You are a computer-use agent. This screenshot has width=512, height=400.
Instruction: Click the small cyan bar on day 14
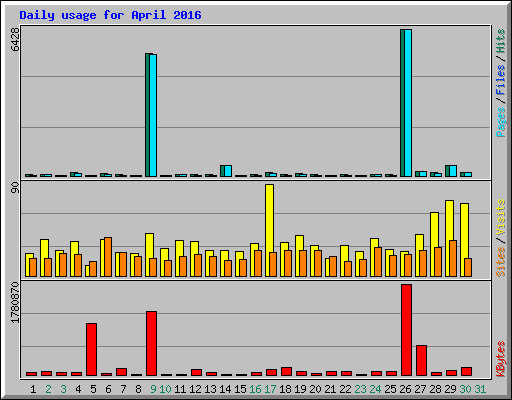[228, 171]
